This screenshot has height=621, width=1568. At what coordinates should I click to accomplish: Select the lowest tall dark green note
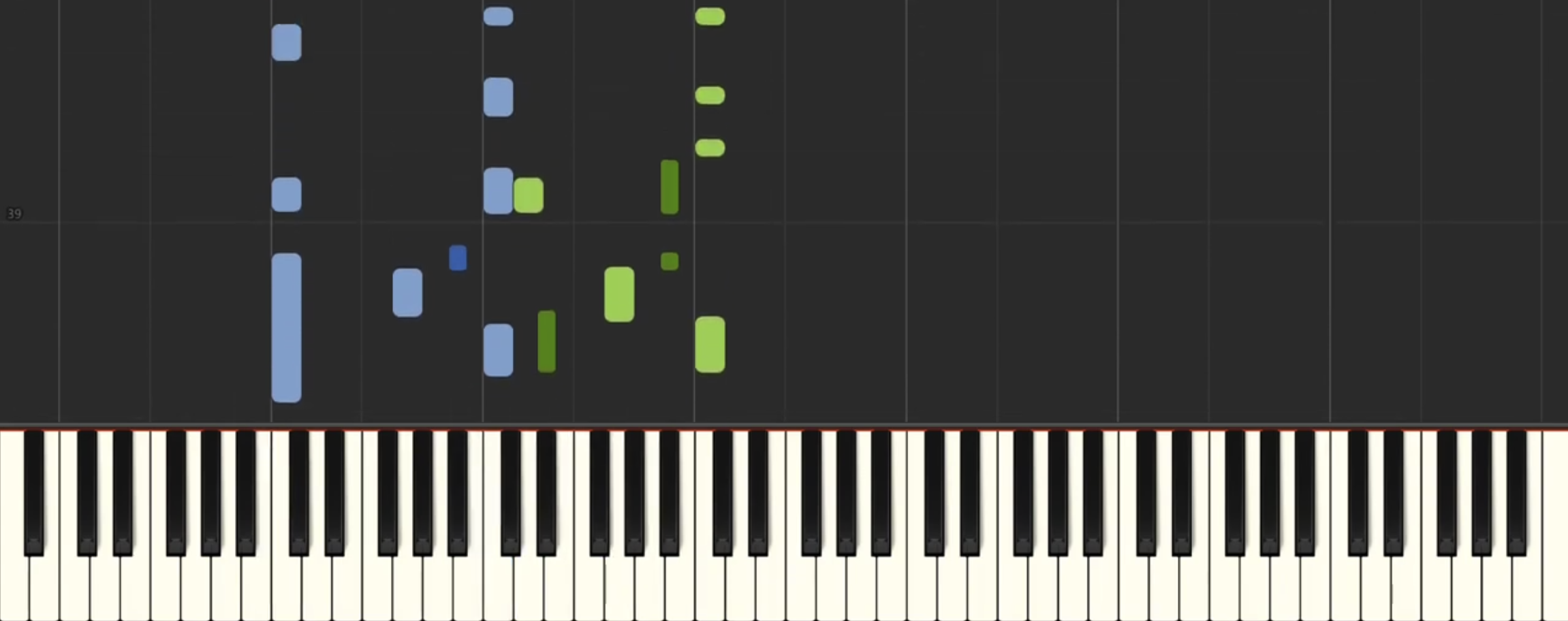pos(546,341)
